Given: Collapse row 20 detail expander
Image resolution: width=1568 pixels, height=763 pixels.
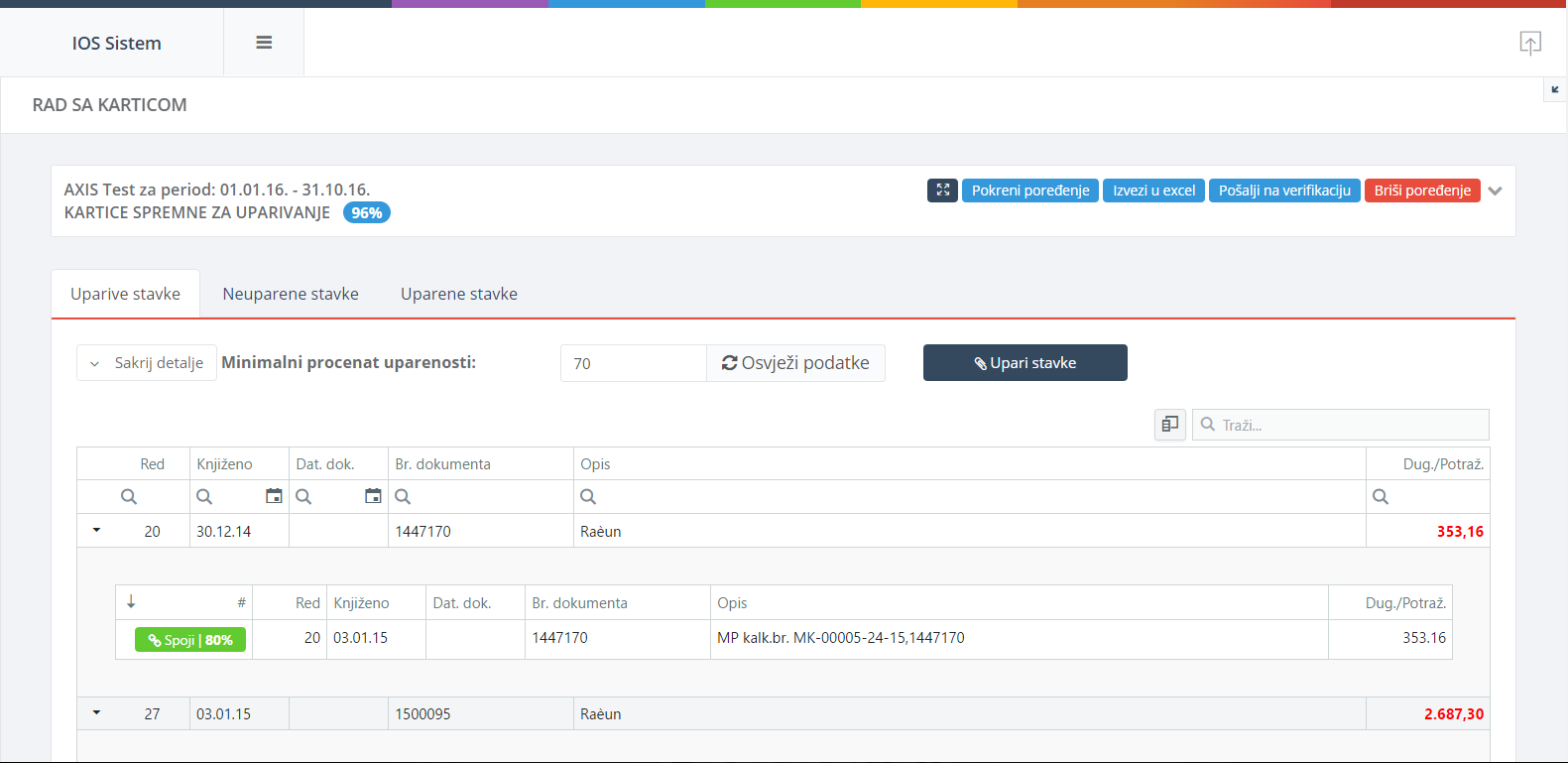Looking at the screenshot, I should [96, 531].
